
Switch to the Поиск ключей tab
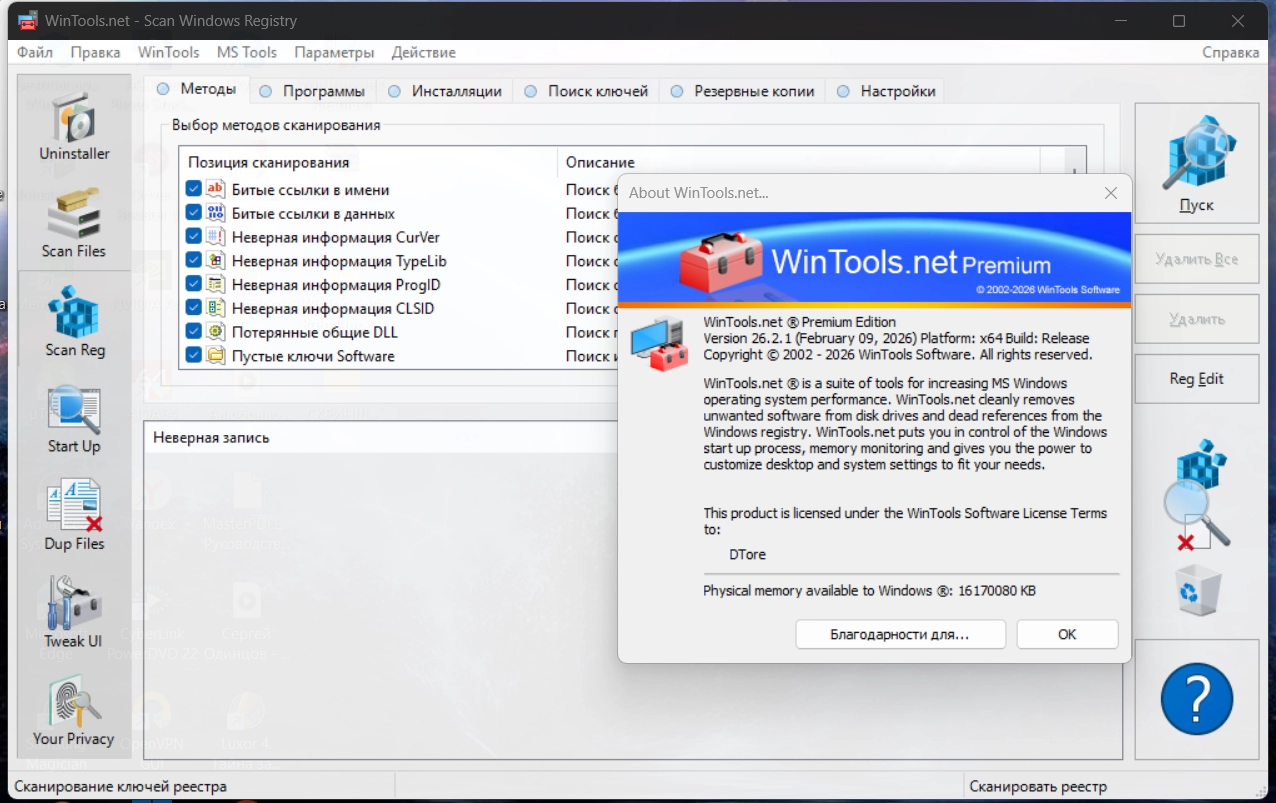coord(586,91)
